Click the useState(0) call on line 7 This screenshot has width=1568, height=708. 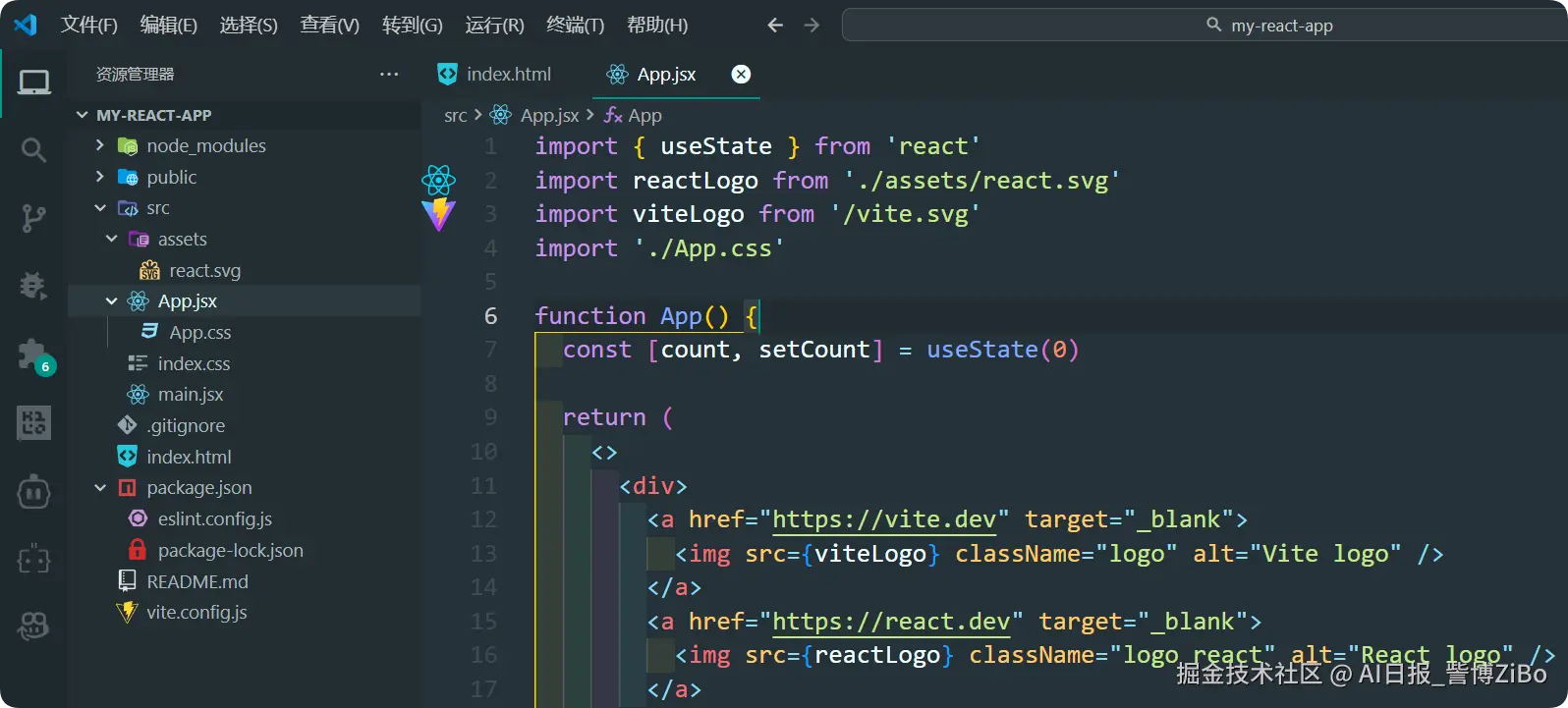click(x=1003, y=350)
